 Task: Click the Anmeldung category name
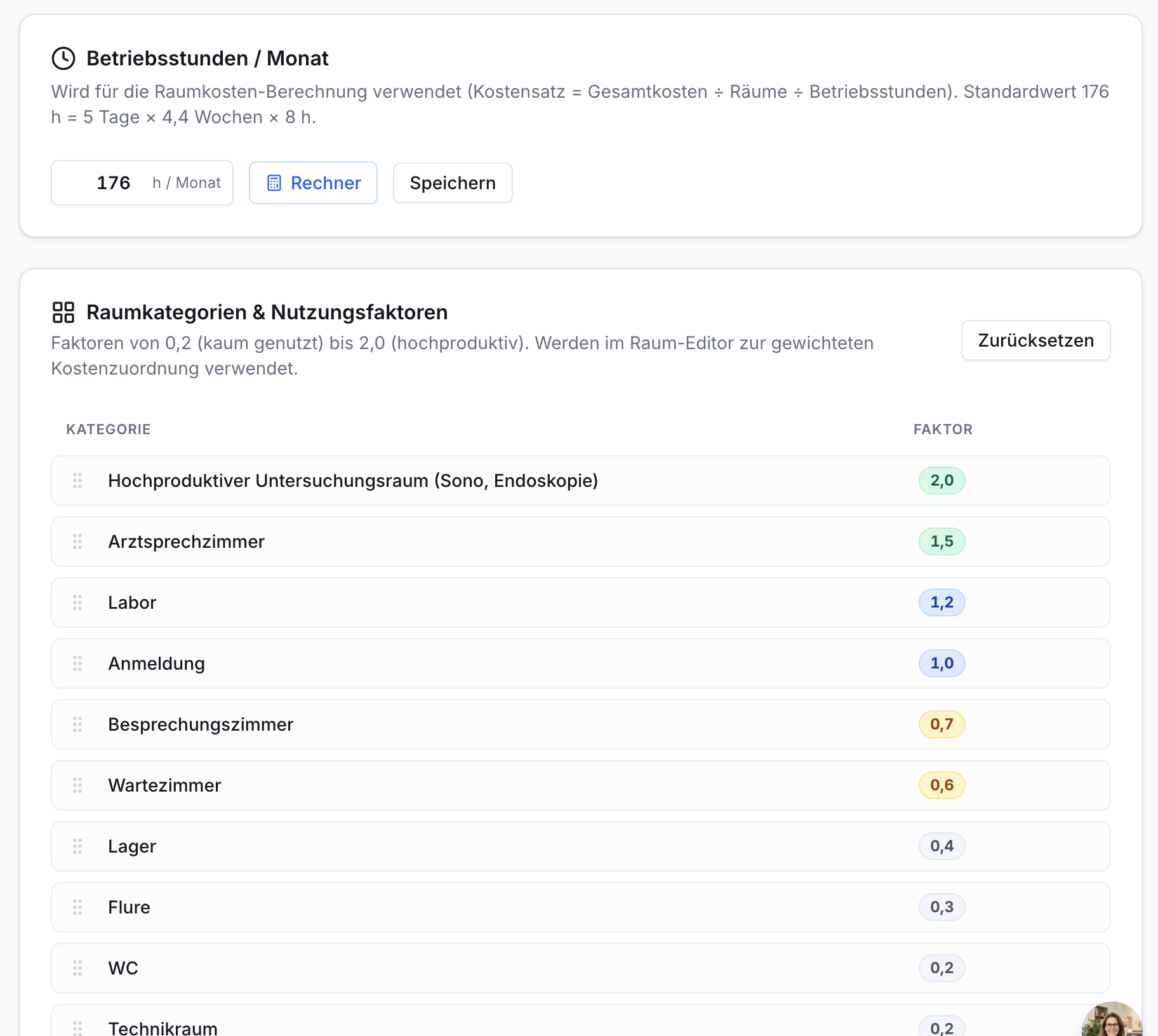tap(156, 663)
